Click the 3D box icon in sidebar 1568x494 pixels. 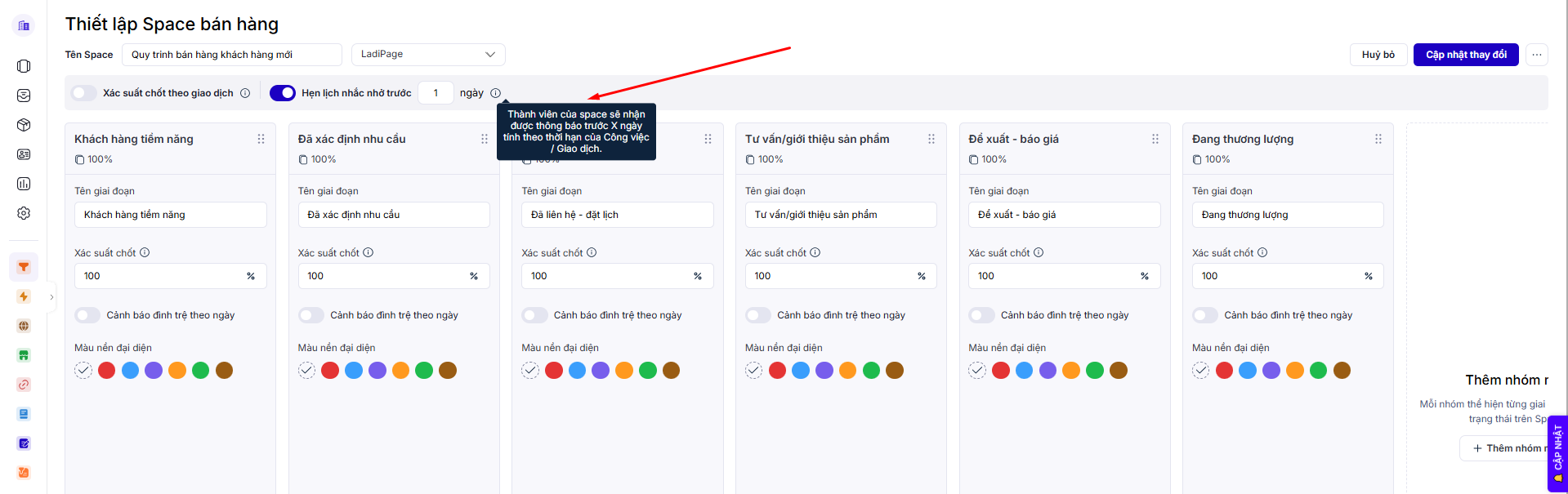pyautogui.click(x=24, y=125)
